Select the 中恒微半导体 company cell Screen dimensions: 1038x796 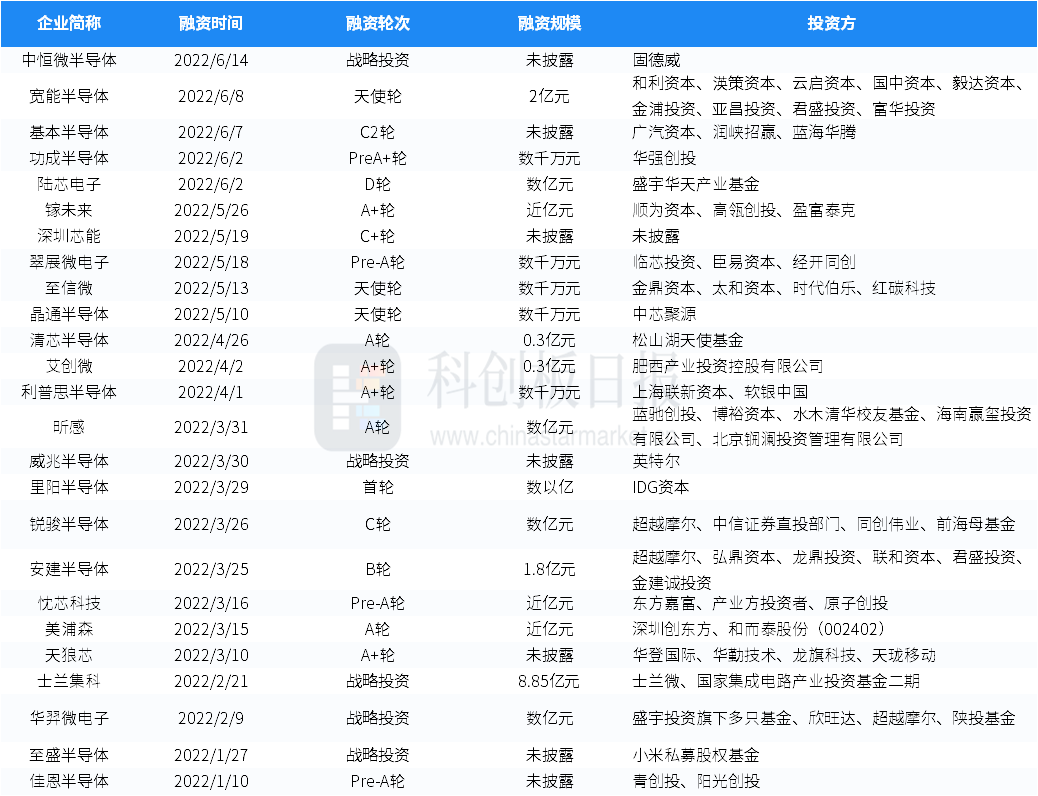coord(69,60)
